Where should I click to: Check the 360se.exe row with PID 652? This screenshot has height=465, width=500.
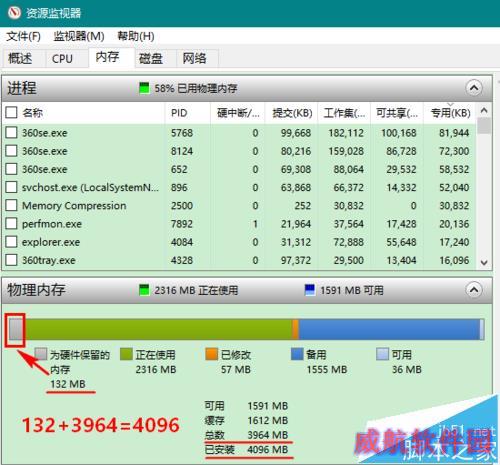[x=11, y=169]
